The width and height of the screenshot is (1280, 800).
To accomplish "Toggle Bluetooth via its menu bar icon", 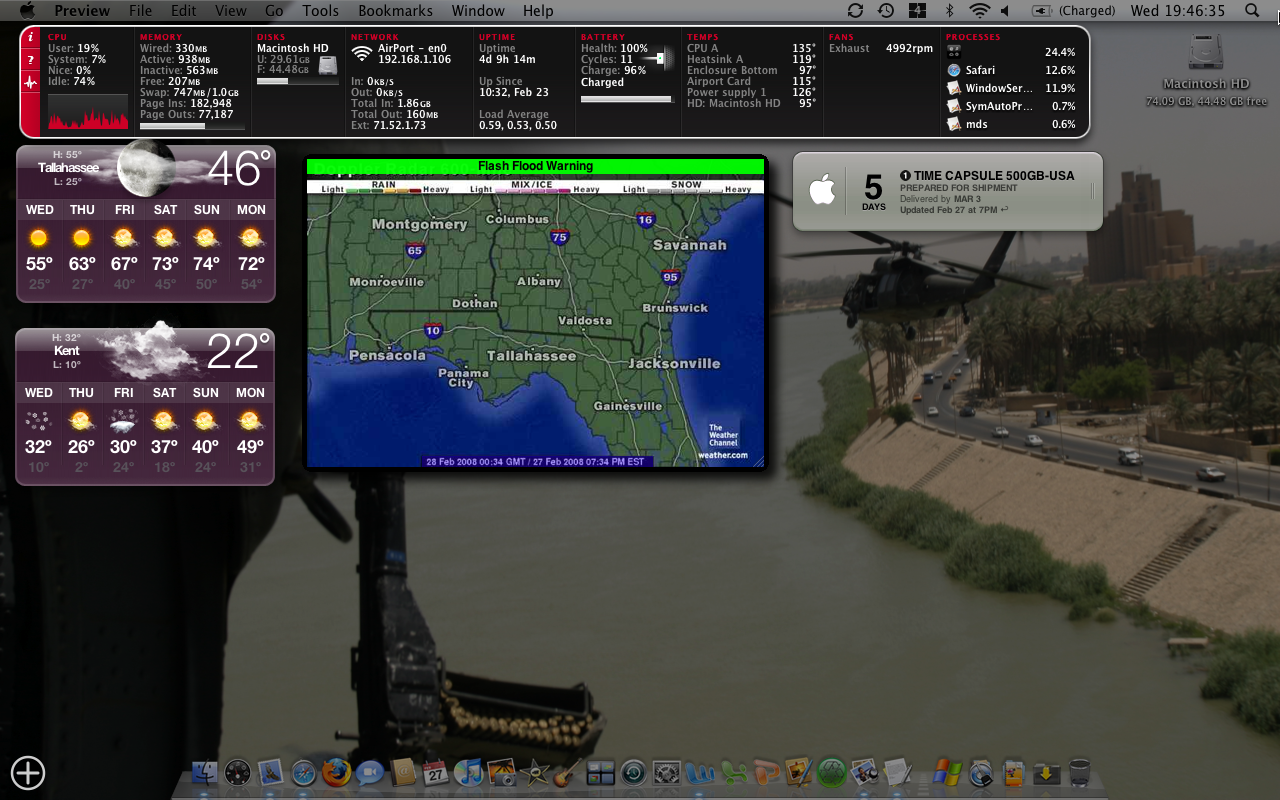I will click(947, 11).
